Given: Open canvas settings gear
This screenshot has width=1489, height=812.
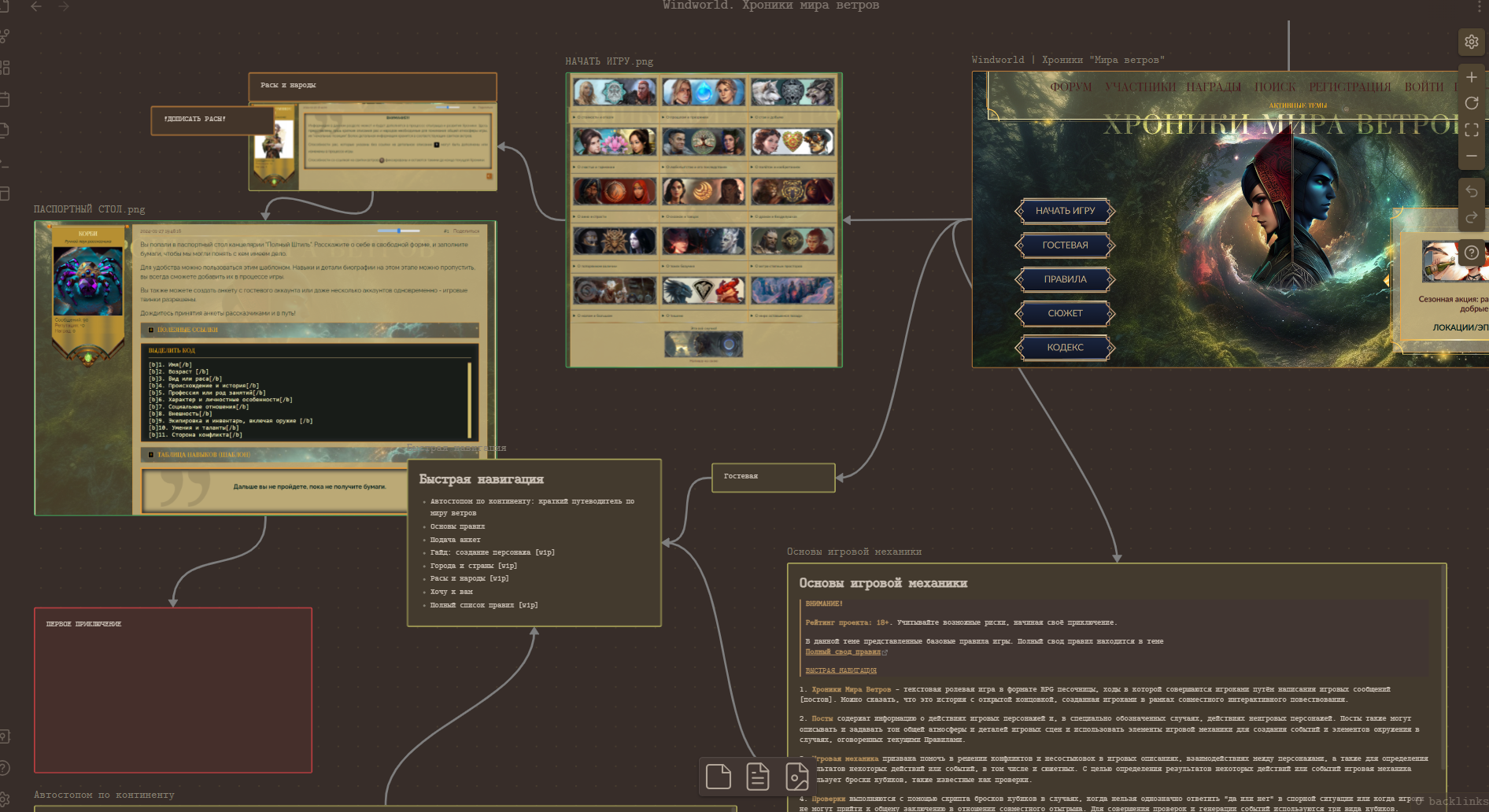Looking at the screenshot, I should [1471, 42].
